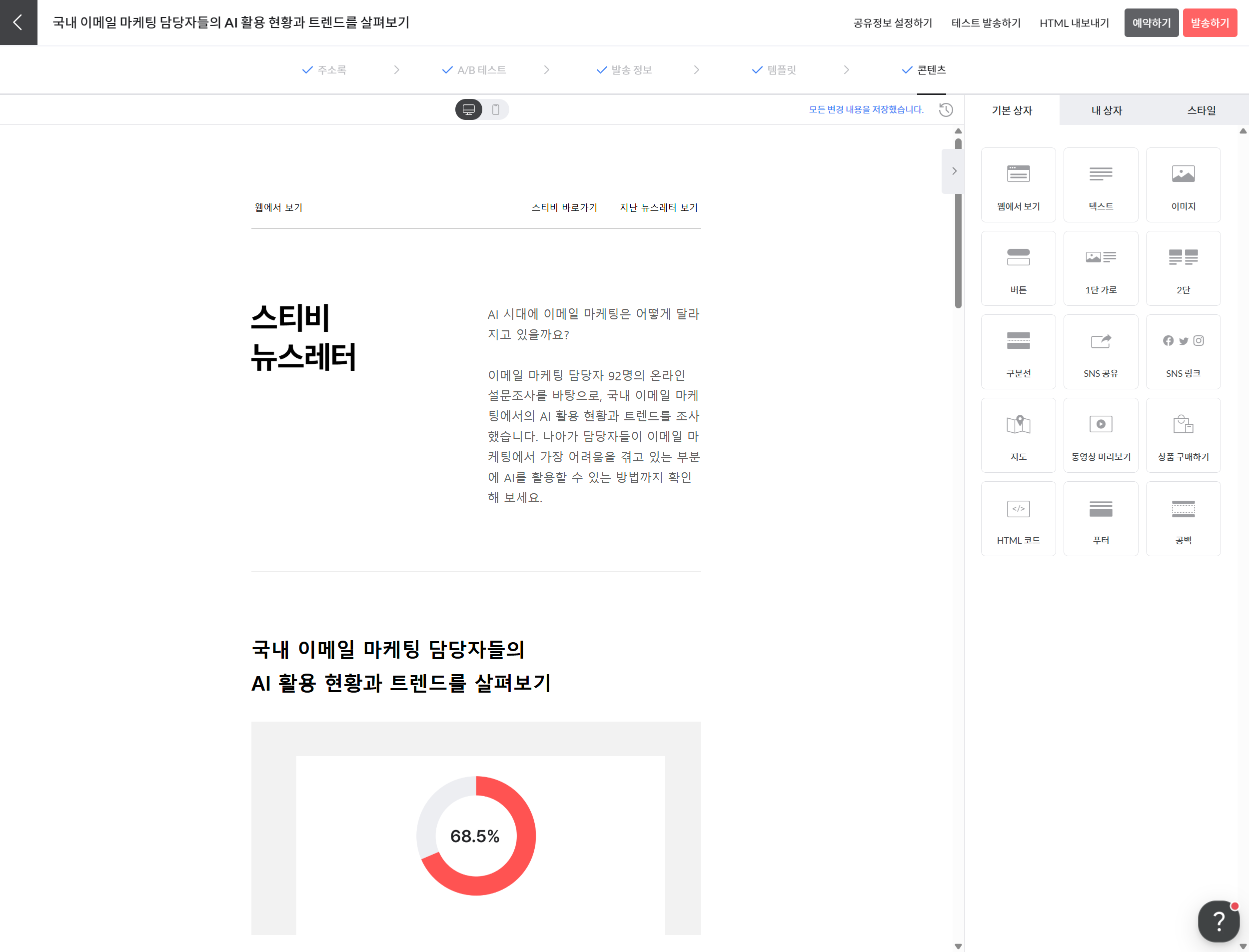Open the help question mark bubble
The width and height of the screenshot is (1249, 952).
(1218, 921)
